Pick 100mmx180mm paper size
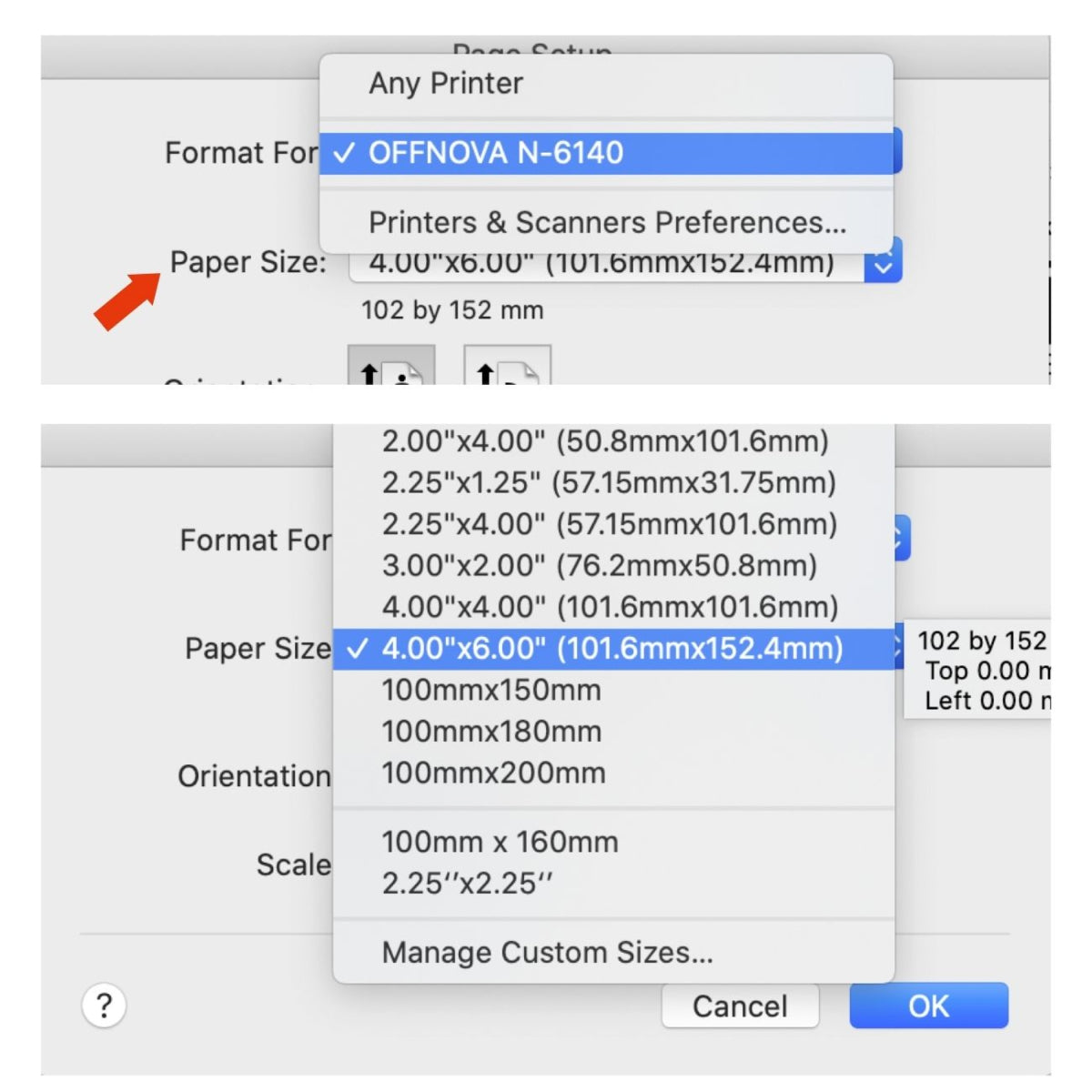 click(x=491, y=732)
